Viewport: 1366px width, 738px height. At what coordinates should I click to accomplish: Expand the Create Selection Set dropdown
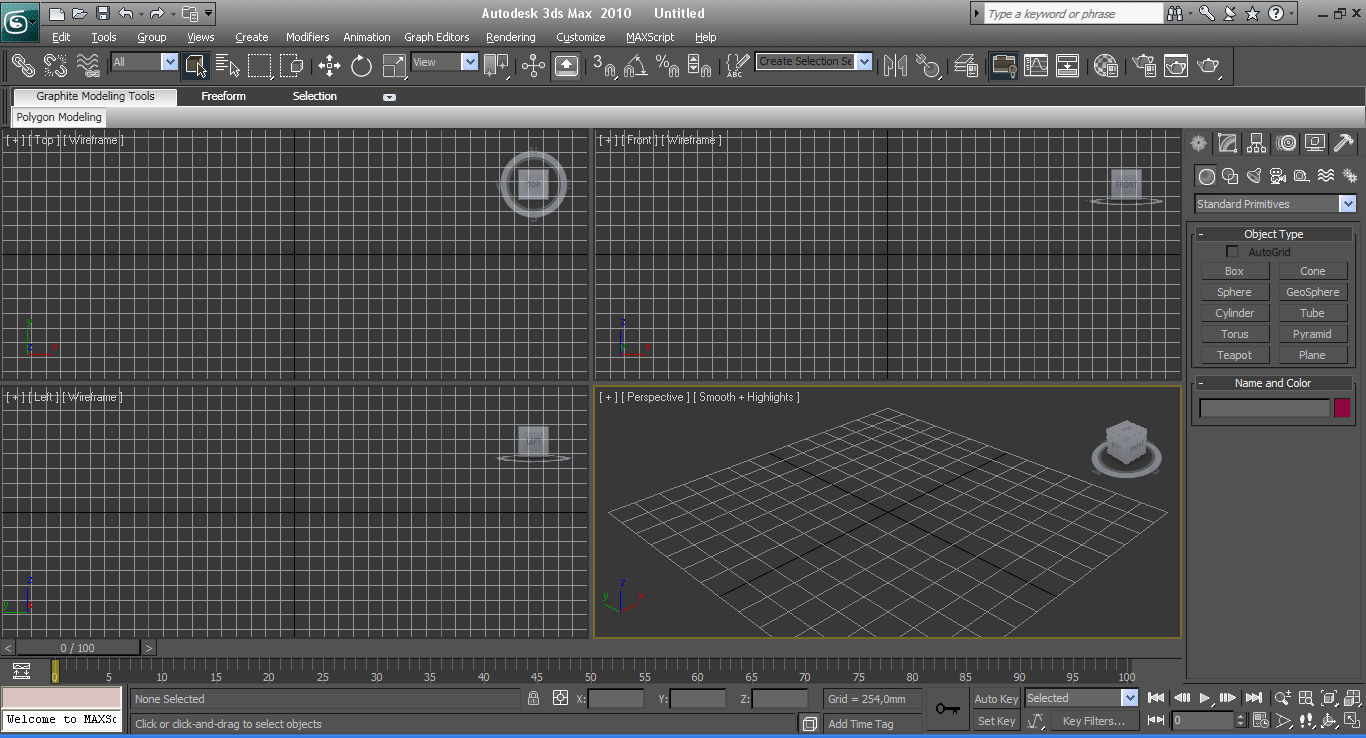[x=865, y=62]
